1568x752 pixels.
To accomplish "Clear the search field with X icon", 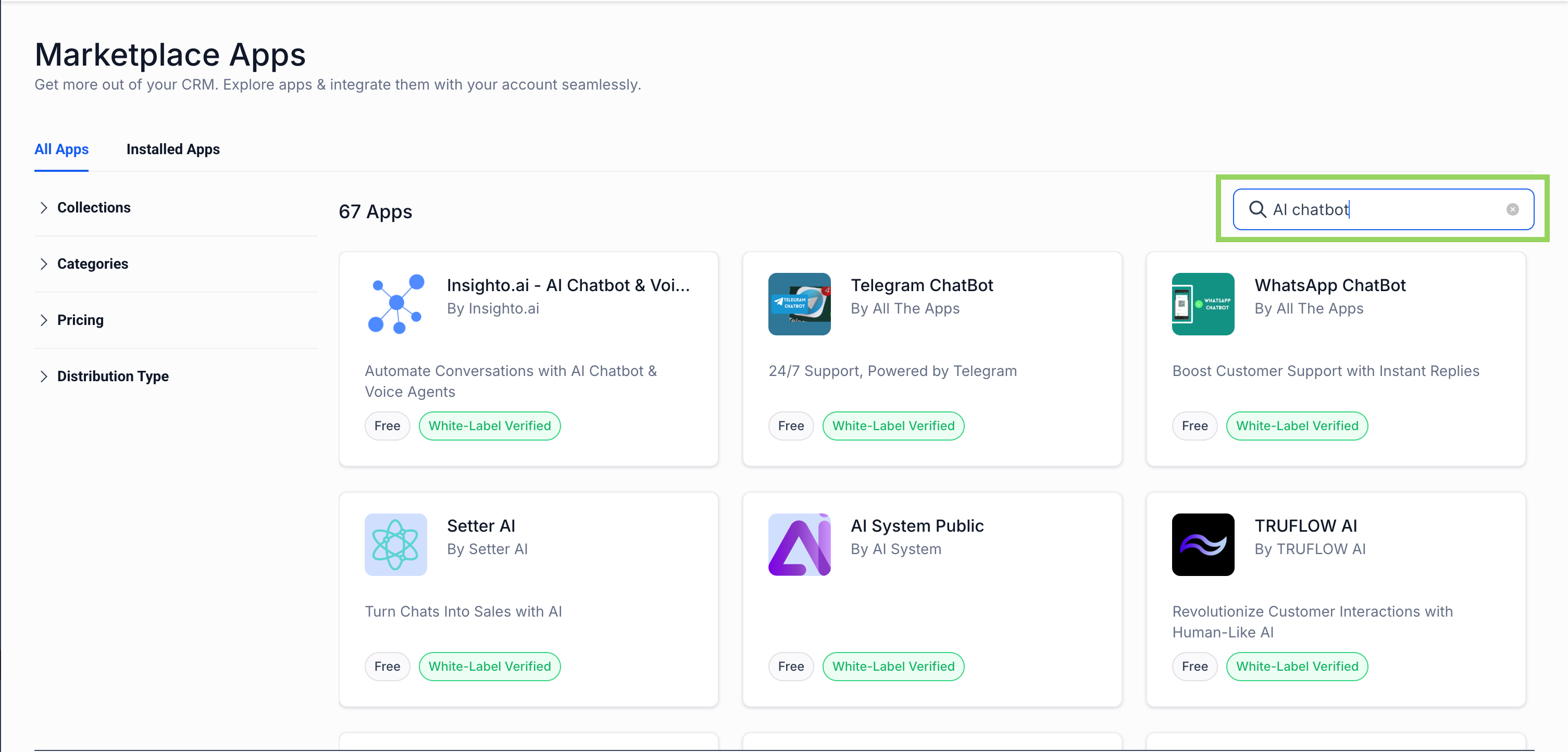I will pyautogui.click(x=1512, y=209).
